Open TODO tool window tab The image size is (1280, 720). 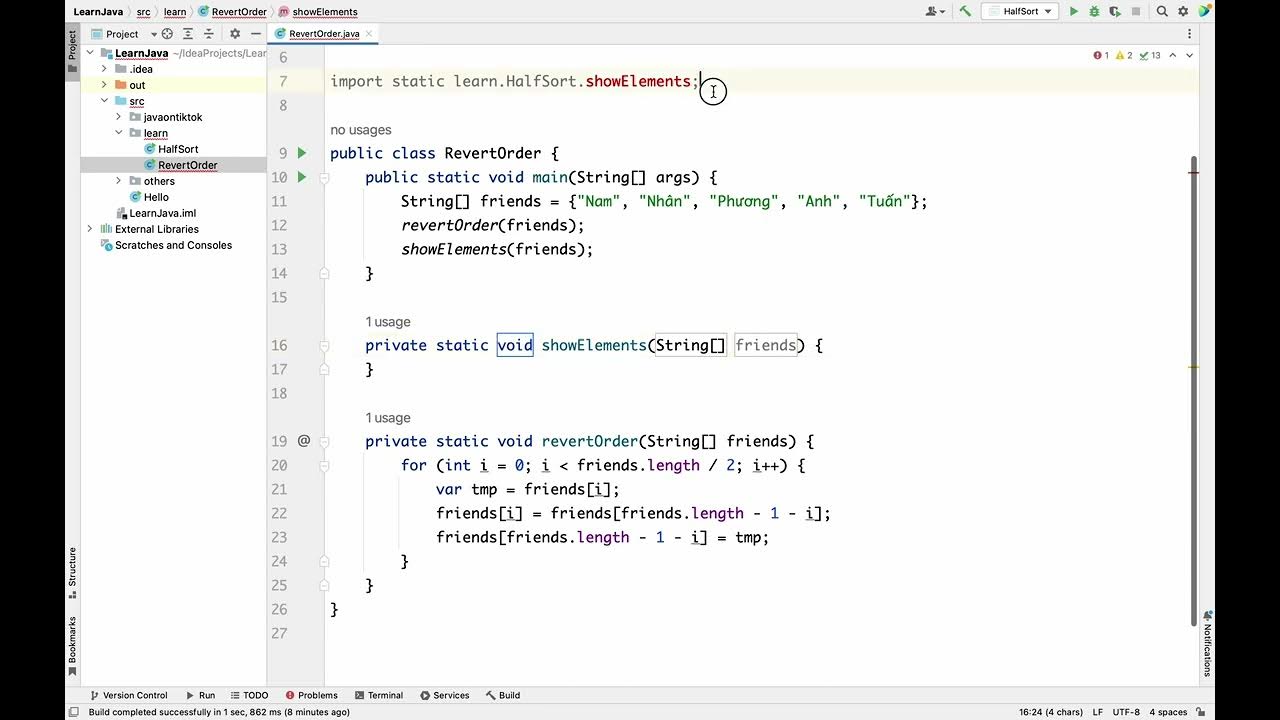click(x=249, y=695)
